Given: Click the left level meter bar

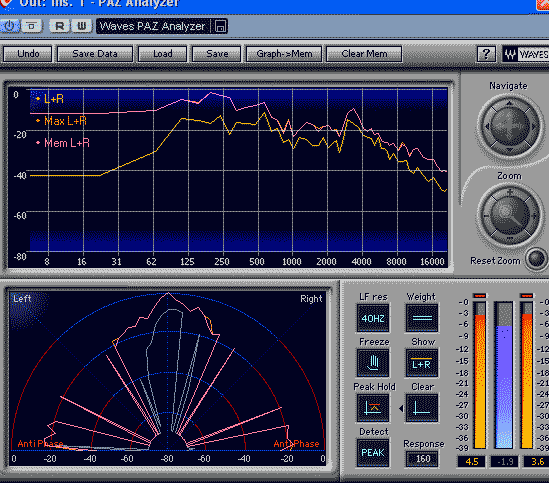Looking at the screenshot, I should (x=480, y=375).
